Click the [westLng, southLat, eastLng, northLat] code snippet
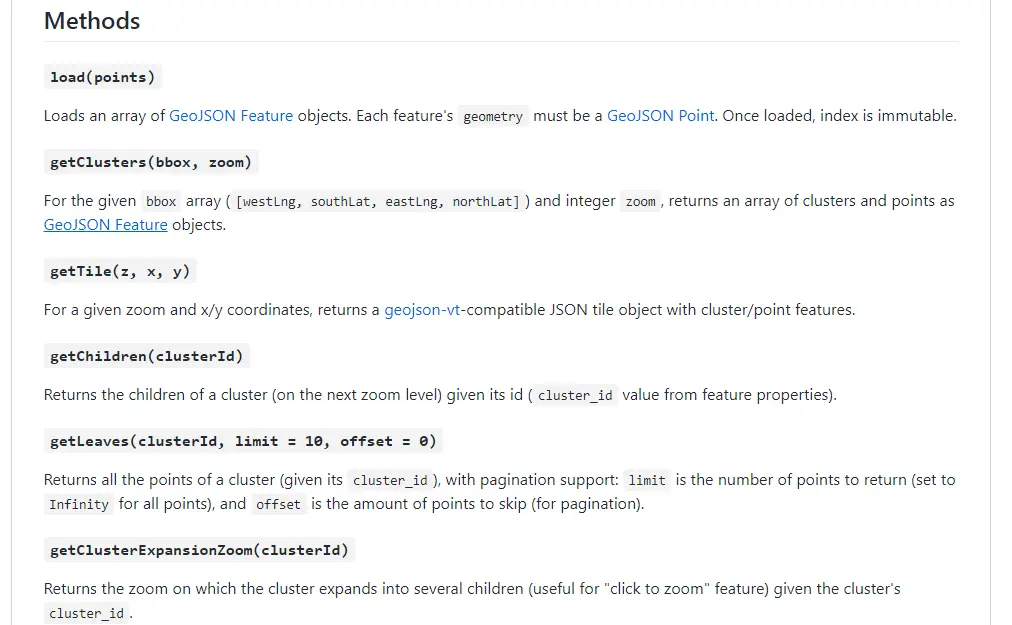The image size is (1012, 625). (377, 202)
